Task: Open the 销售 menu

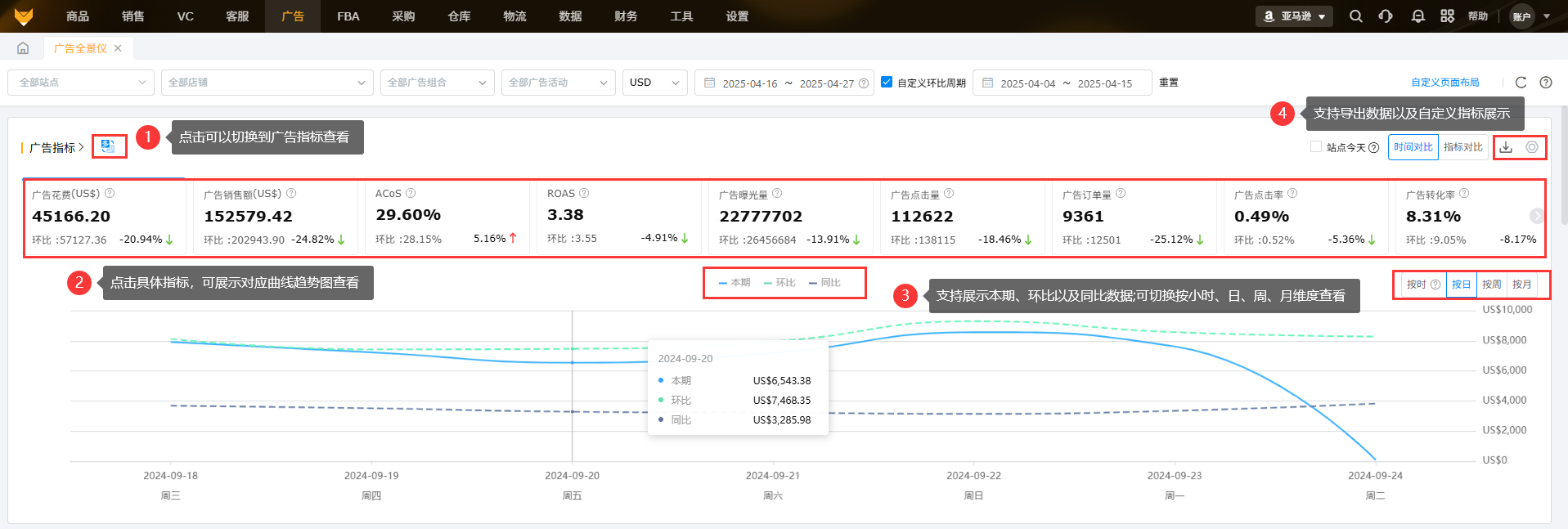Action: click(x=133, y=16)
